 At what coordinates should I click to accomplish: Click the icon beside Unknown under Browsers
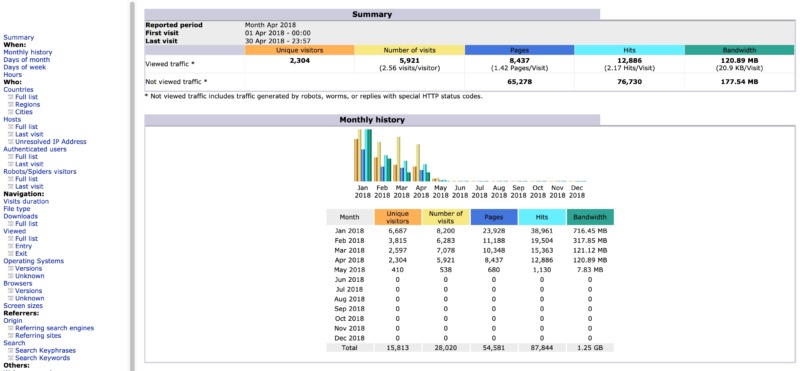[11, 299]
